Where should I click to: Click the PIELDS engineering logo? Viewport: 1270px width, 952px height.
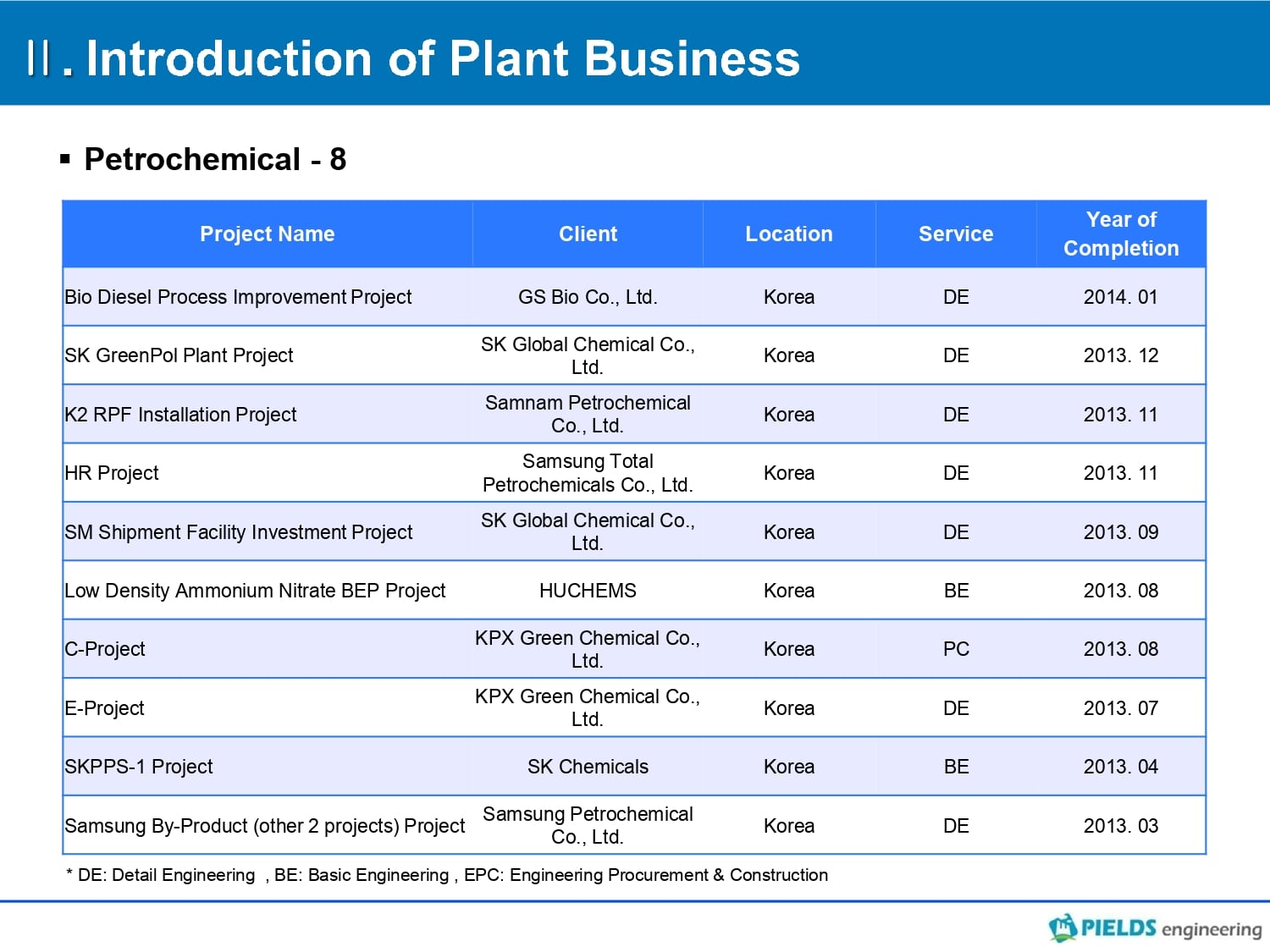1155,928
